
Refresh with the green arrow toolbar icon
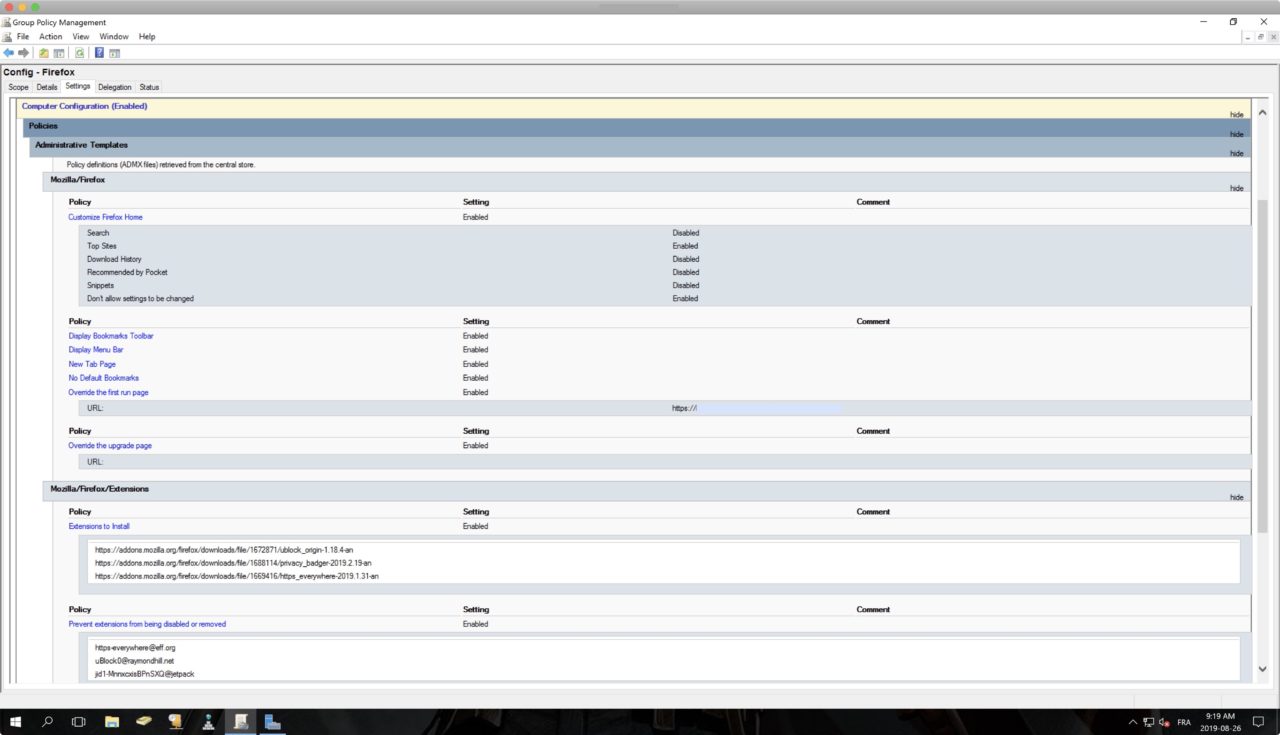(x=79, y=53)
